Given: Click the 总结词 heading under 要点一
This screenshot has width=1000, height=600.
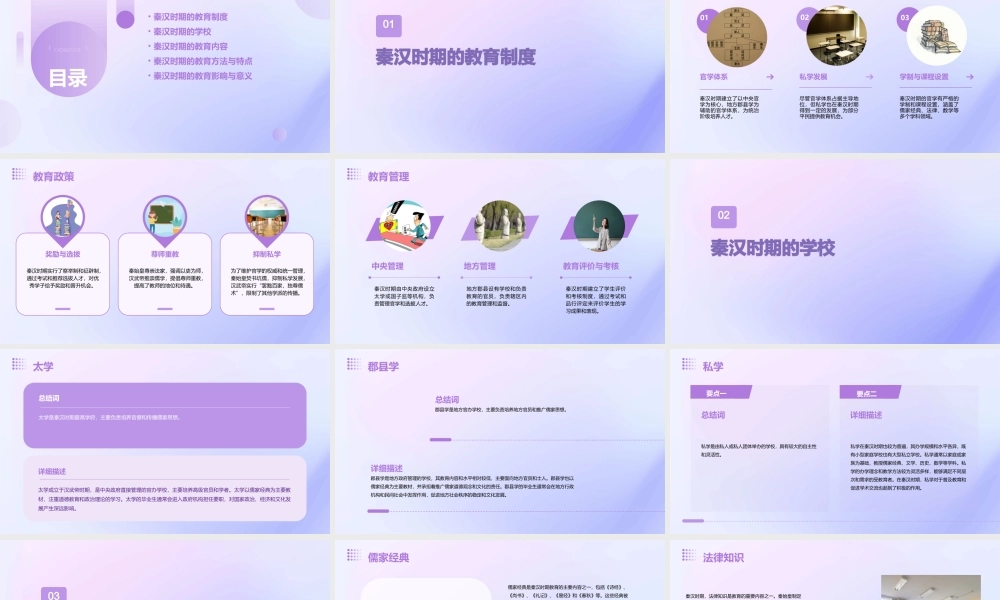Looking at the screenshot, I should point(712,415).
